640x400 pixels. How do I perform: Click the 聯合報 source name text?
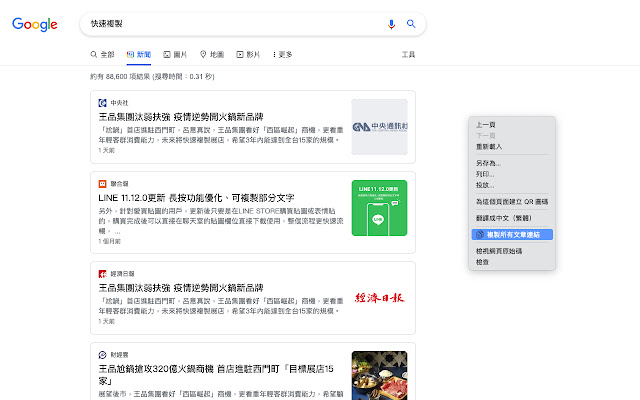pyautogui.click(x=119, y=184)
